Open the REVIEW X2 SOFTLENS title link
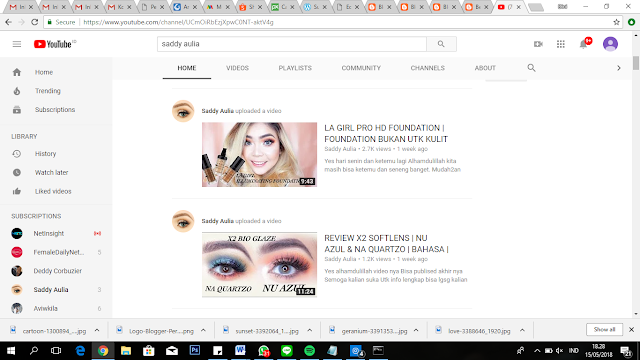 pos(386,244)
